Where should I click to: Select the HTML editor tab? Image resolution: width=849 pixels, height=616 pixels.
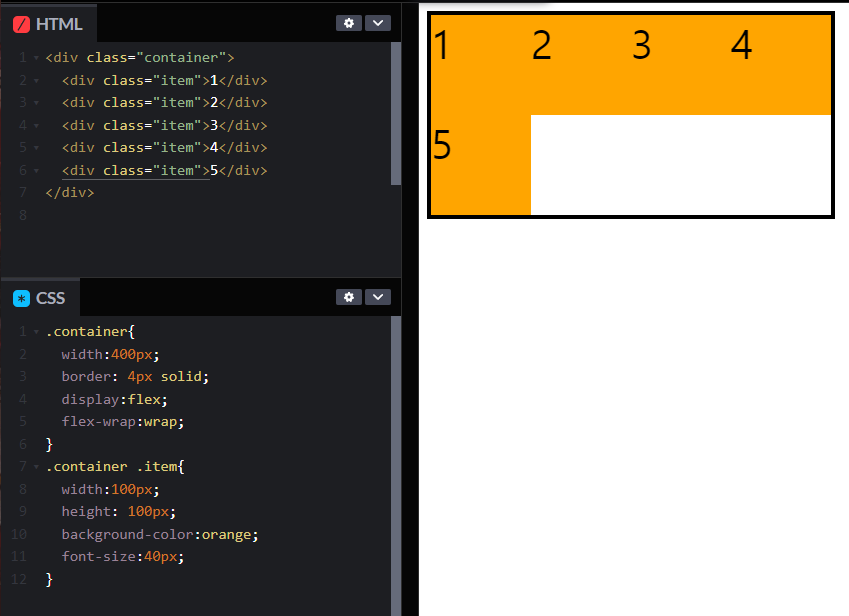click(x=49, y=24)
